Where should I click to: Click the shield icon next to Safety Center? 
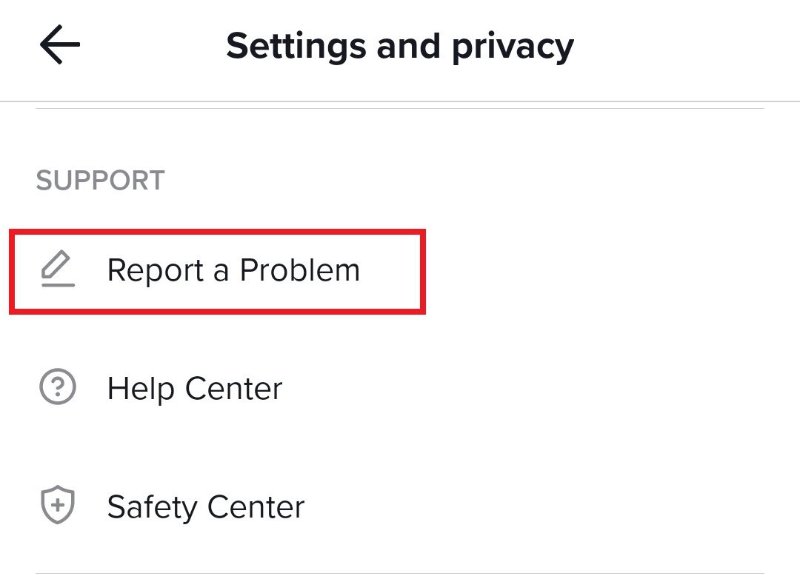point(58,506)
